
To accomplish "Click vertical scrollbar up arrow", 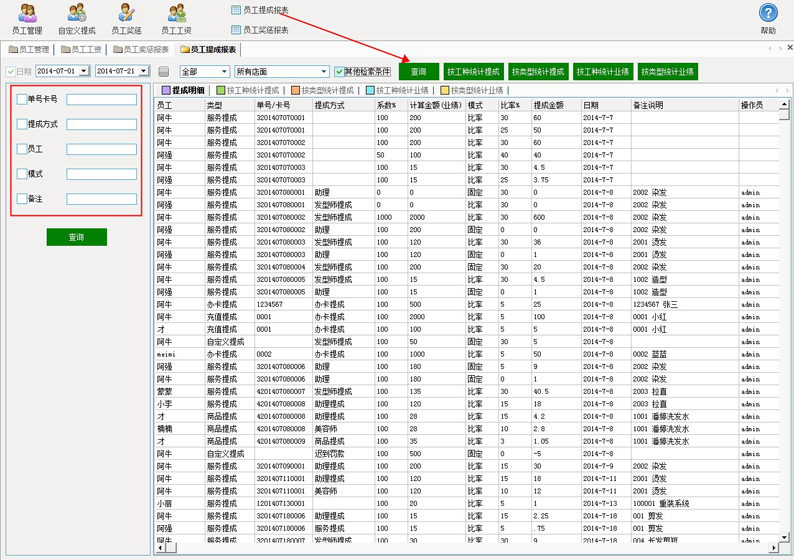I will [x=784, y=104].
